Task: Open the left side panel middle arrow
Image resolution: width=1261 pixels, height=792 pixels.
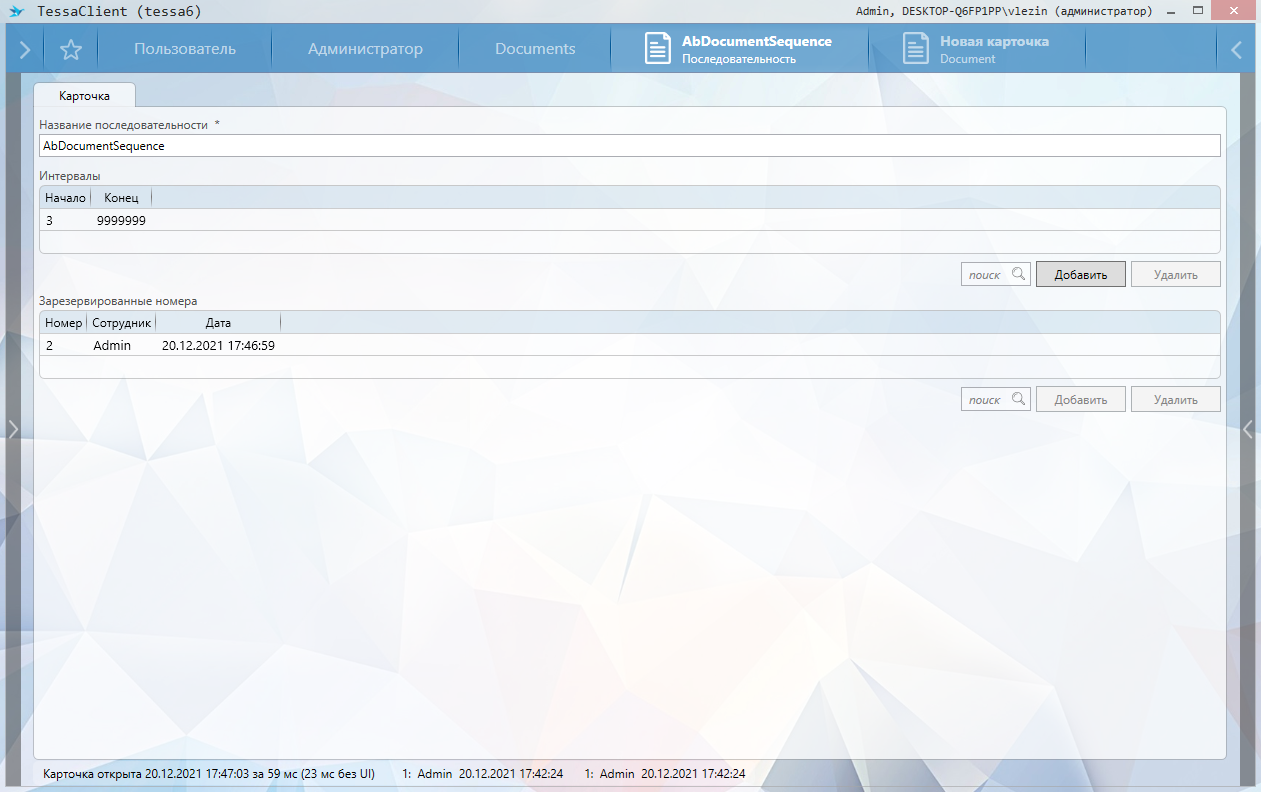Action: tap(13, 429)
